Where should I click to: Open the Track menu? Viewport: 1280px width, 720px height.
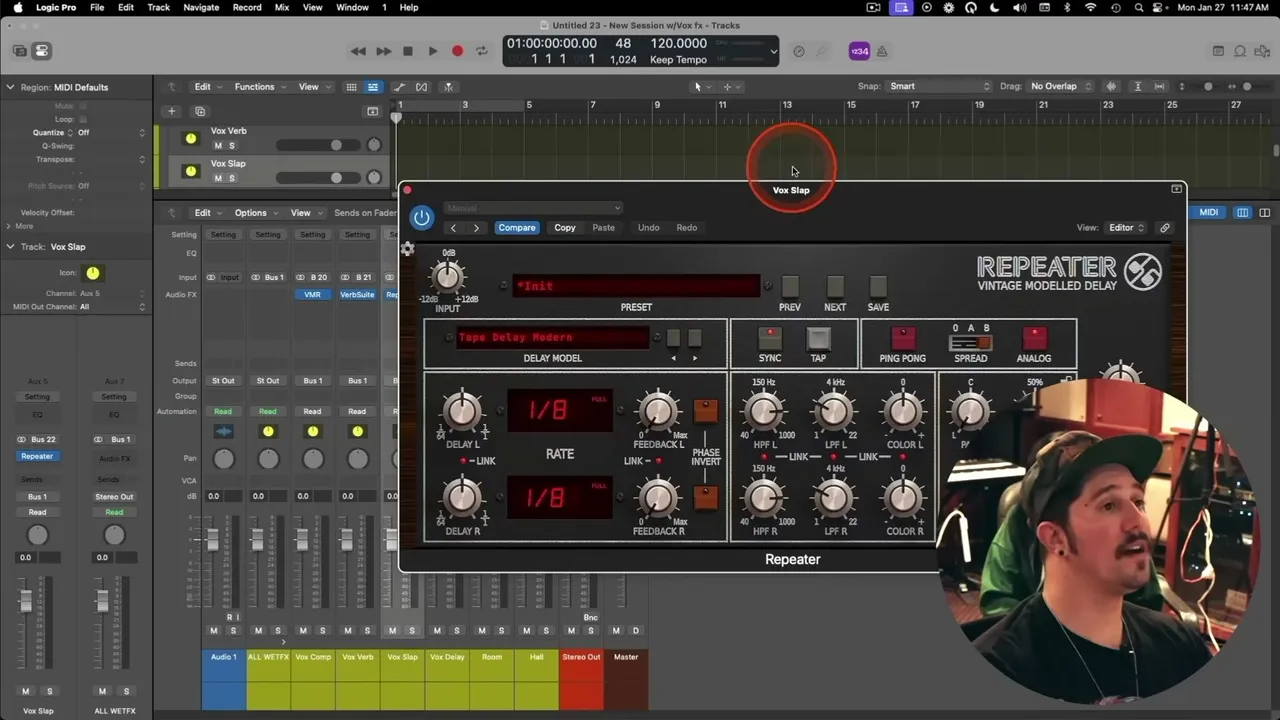coord(158,7)
